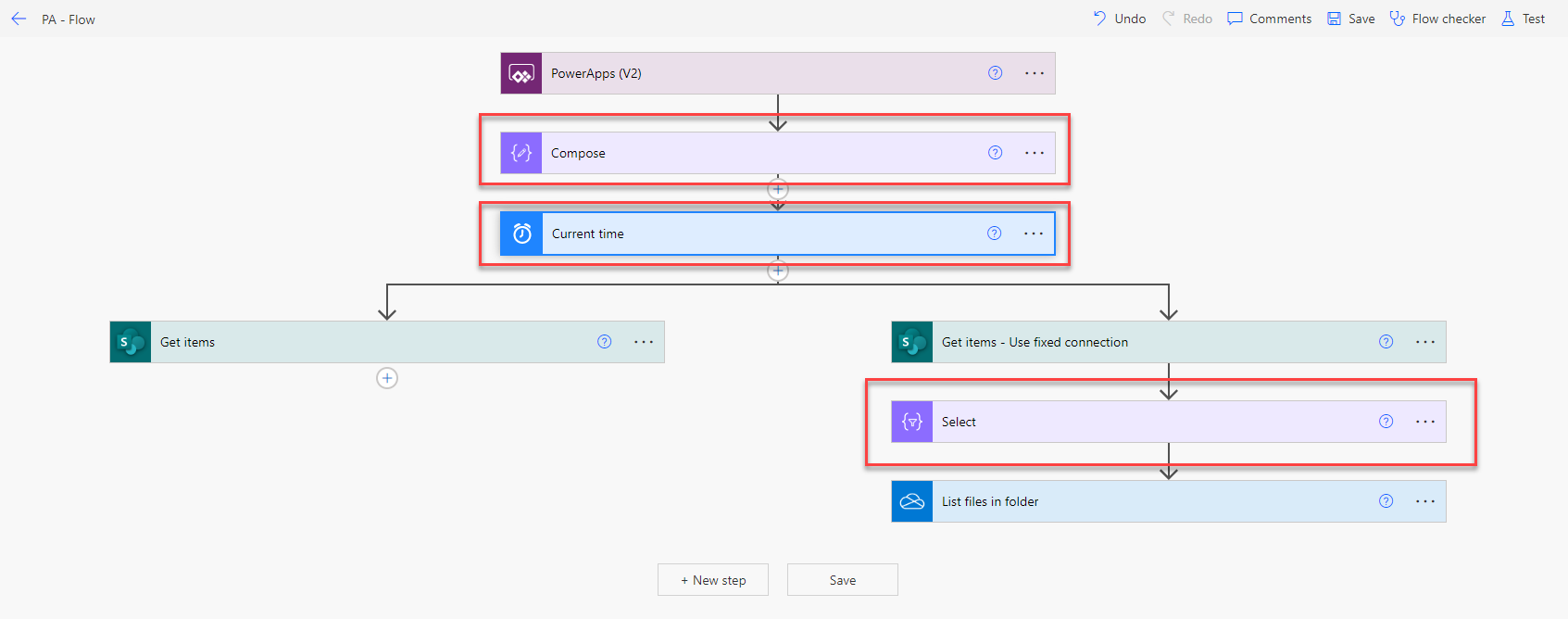This screenshot has width=1568, height=619.
Task: Click the PowerApps (V2) trigger icon
Action: [x=521, y=73]
